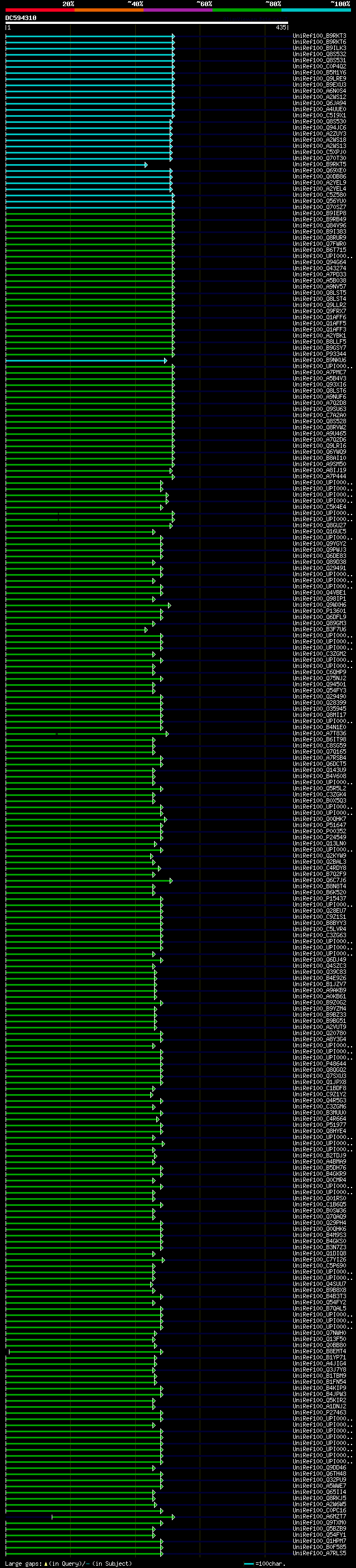The height and width of the screenshot is (1568, 356).
Task: Select hit label UniRef100_P27463
Action: click(x=319, y=1412)
